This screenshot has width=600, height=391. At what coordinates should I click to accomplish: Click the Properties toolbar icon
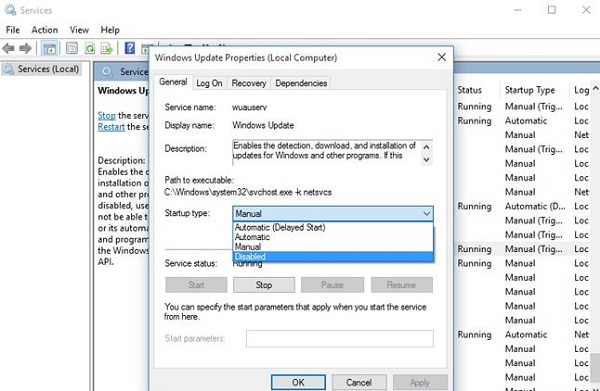tap(72, 48)
